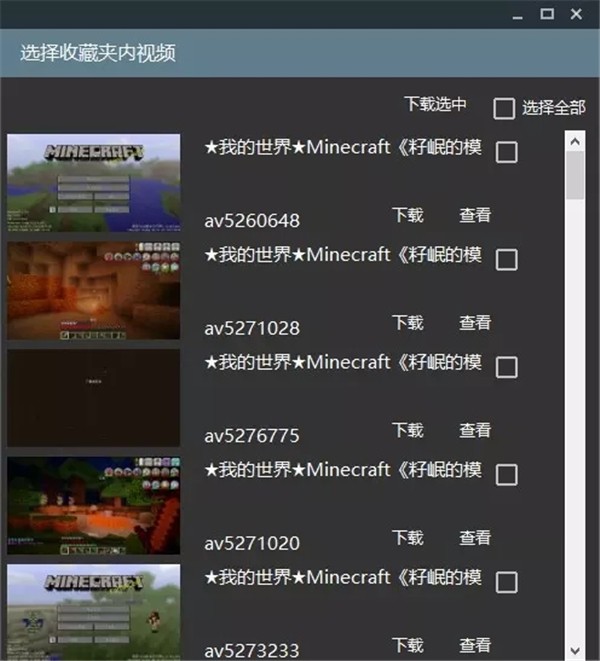Select the video title above av5260648
Viewport: 600px width, 661px height.
[x=343, y=148]
